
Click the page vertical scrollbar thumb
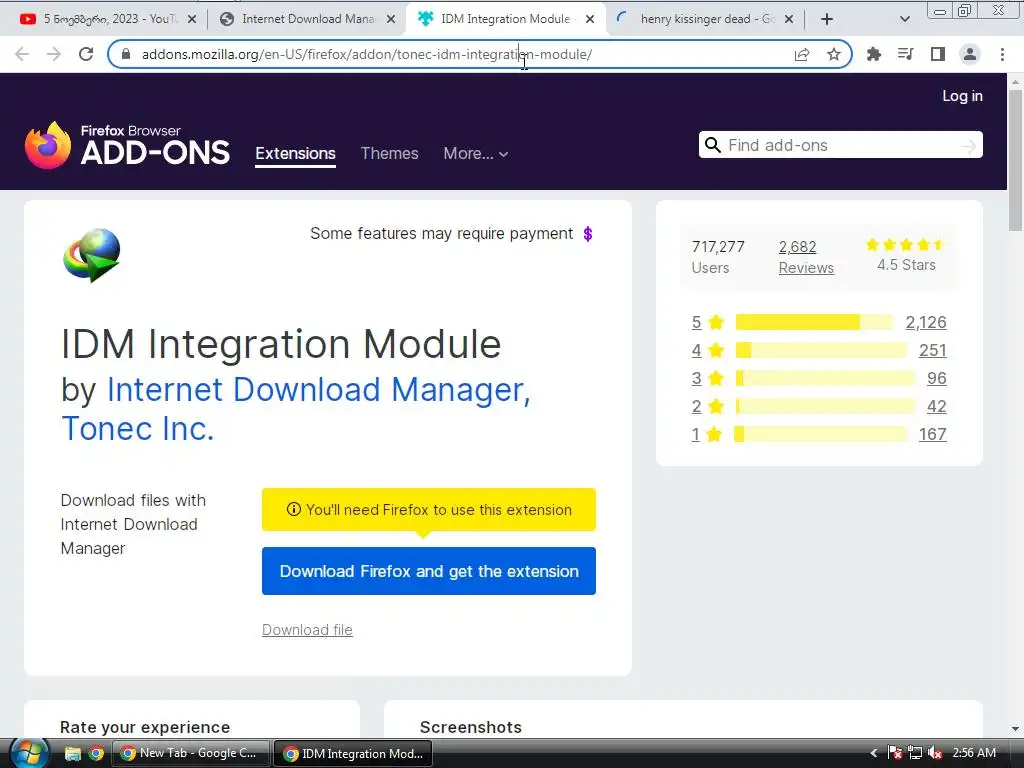click(x=1015, y=160)
